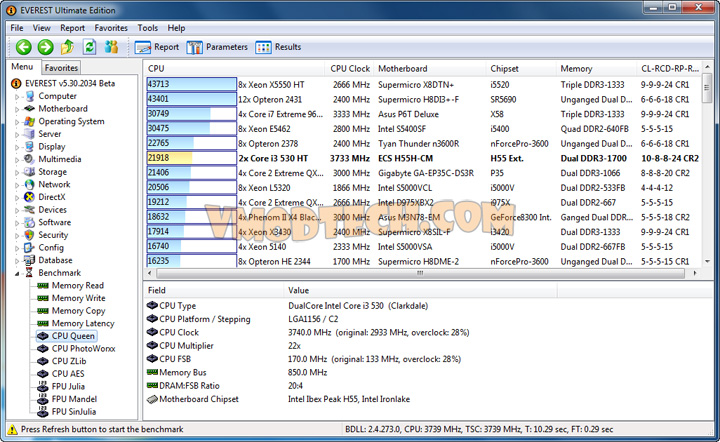This screenshot has height=442, width=720.
Task: Select the Benchmark hourglass icon
Action: coord(29,273)
